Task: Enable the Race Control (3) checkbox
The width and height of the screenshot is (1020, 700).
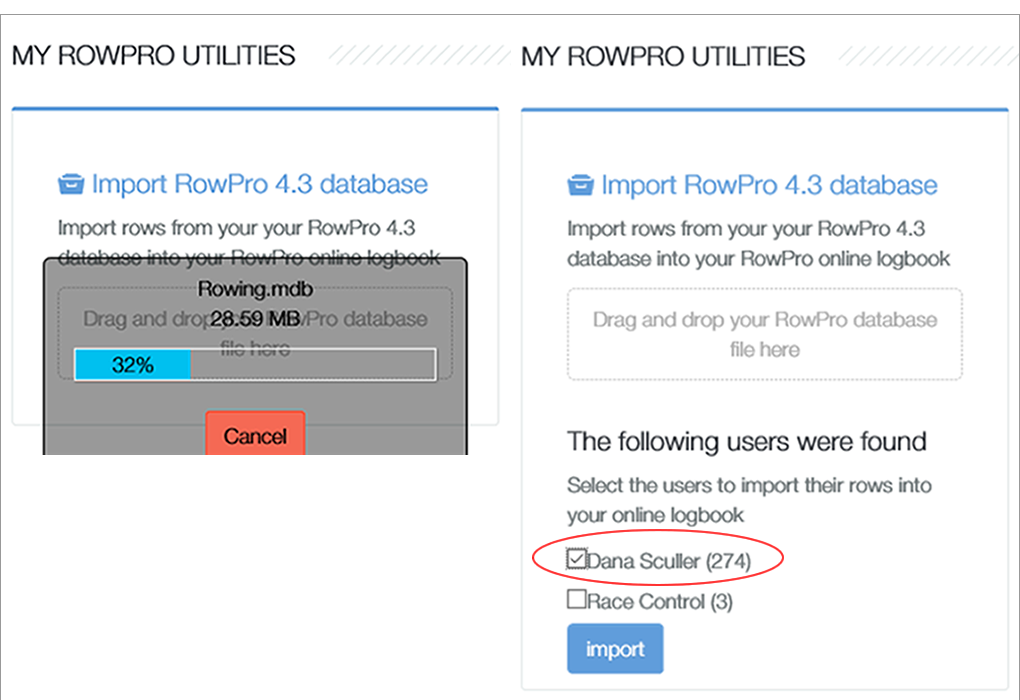Action: coord(576,600)
